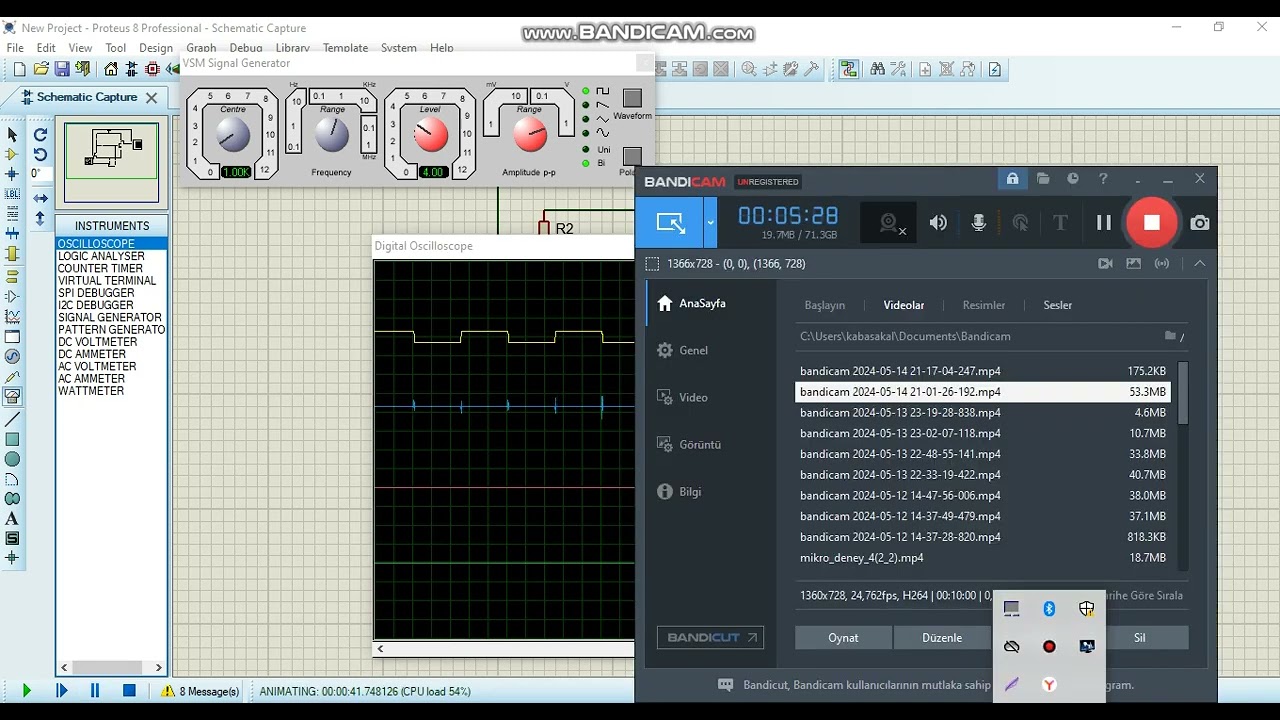Switch to Bandicam Videolar tab
Viewport: 1280px width, 720px height.
click(x=904, y=305)
